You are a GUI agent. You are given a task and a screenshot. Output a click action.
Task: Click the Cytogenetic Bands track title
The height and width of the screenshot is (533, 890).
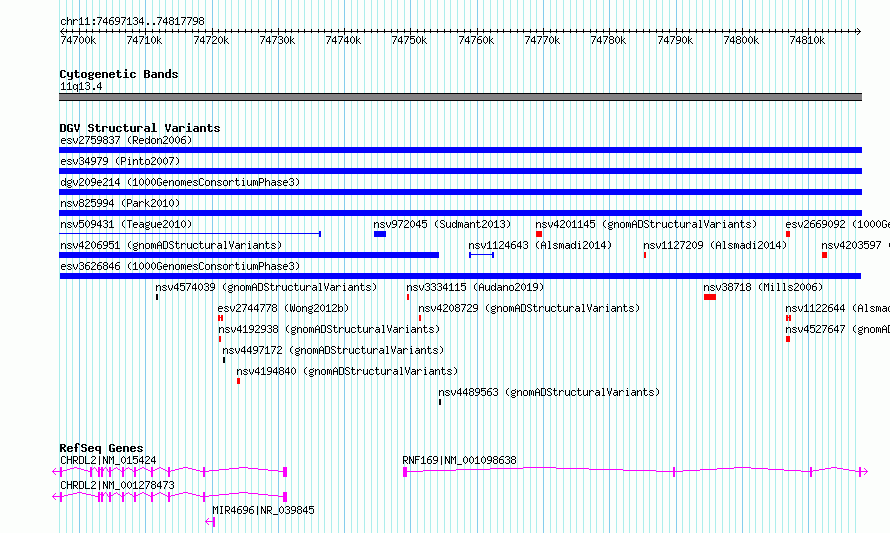(x=119, y=74)
